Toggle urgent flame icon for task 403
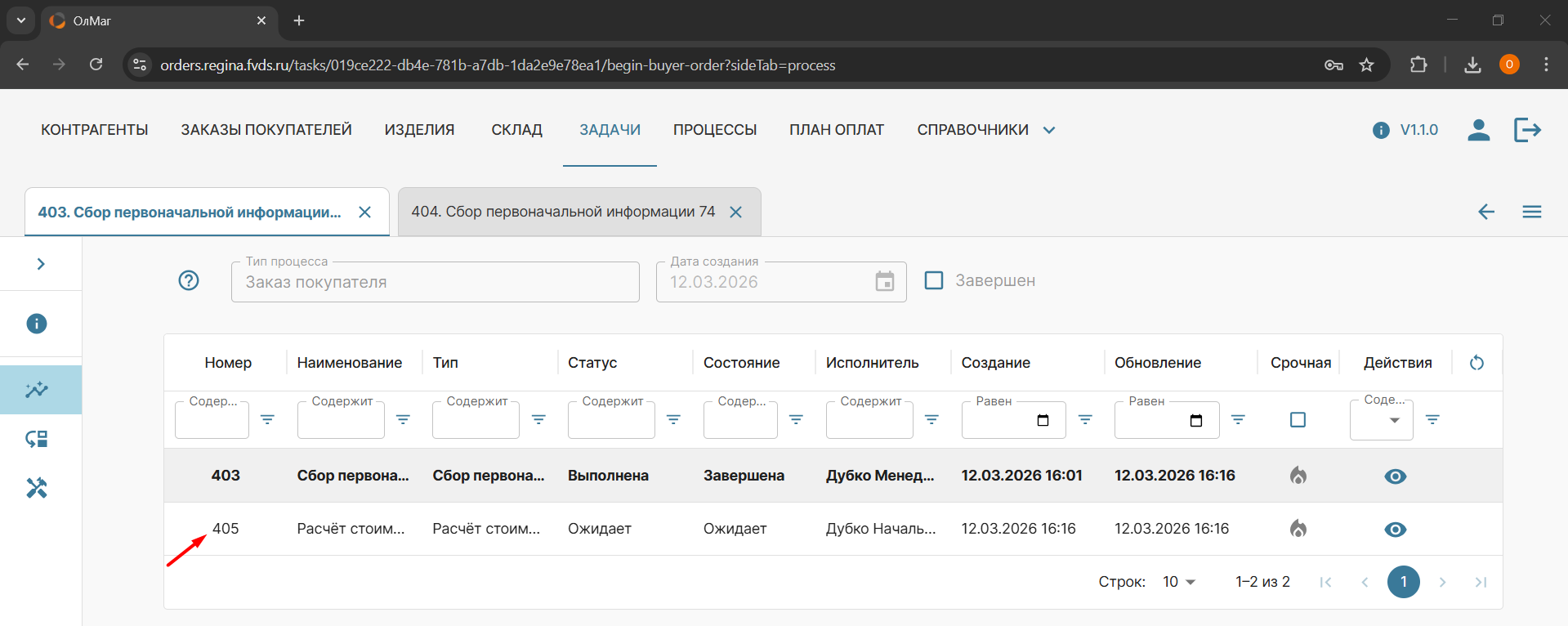The width and height of the screenshot is (1568, 626). point(1298,476)
